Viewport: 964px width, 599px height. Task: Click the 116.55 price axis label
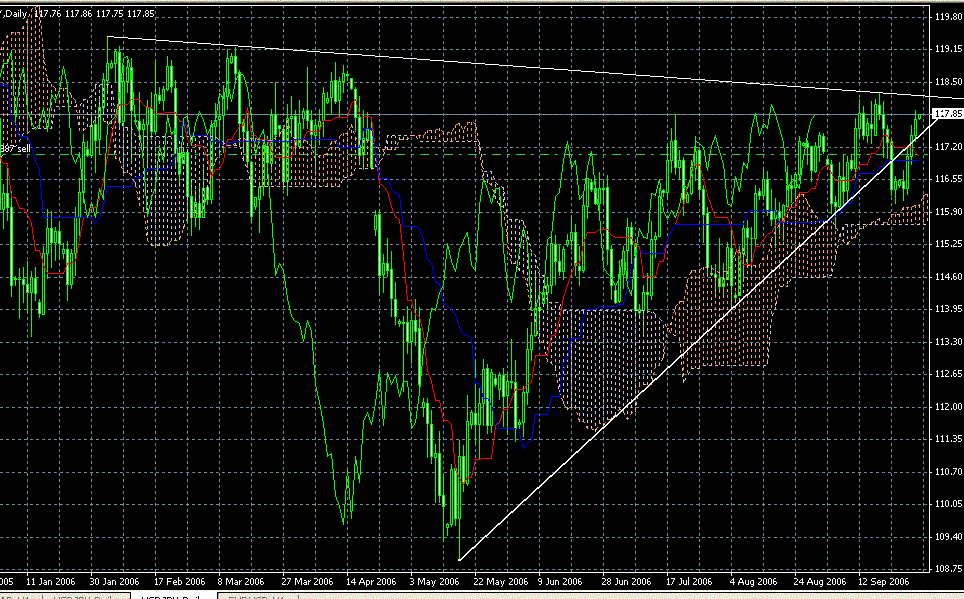point(948,179)
